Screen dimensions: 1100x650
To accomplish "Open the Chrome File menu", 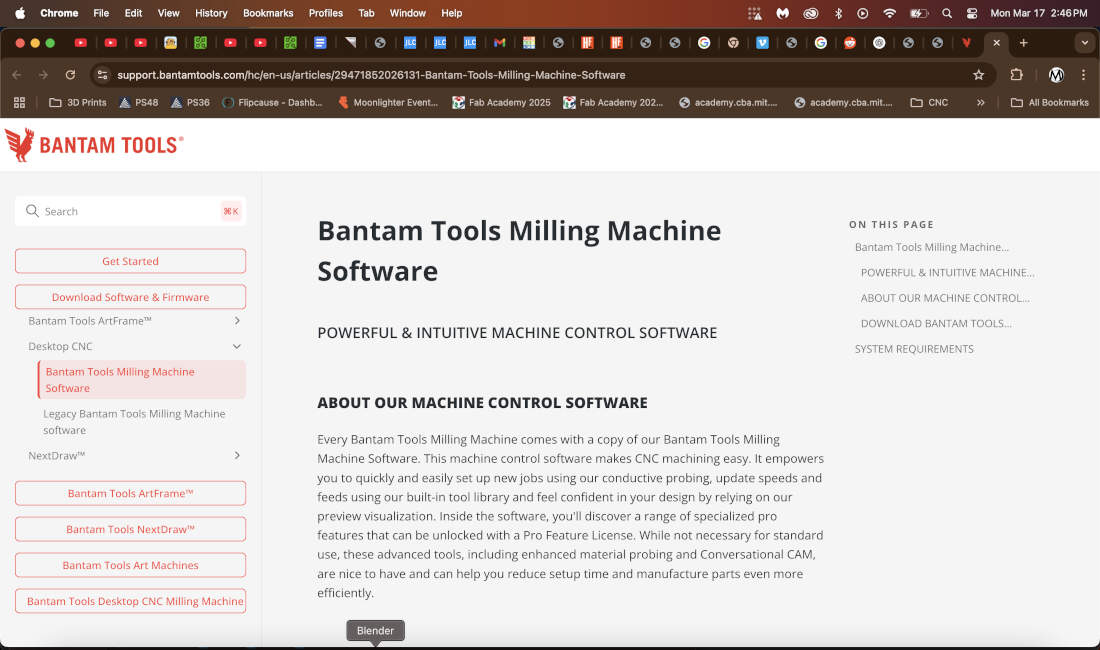I will pos(101,13).
